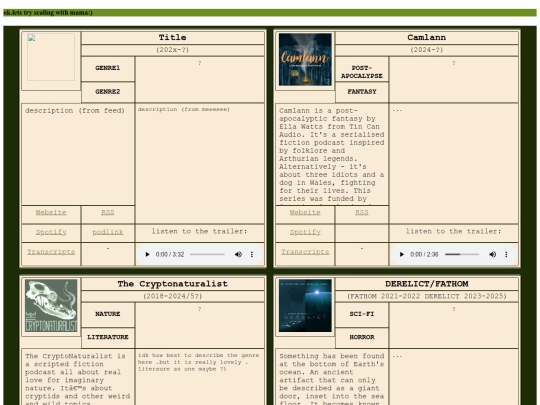540x405 pixels.
Task: Open more options on Title trailer player
Action: tap(252, 255)
